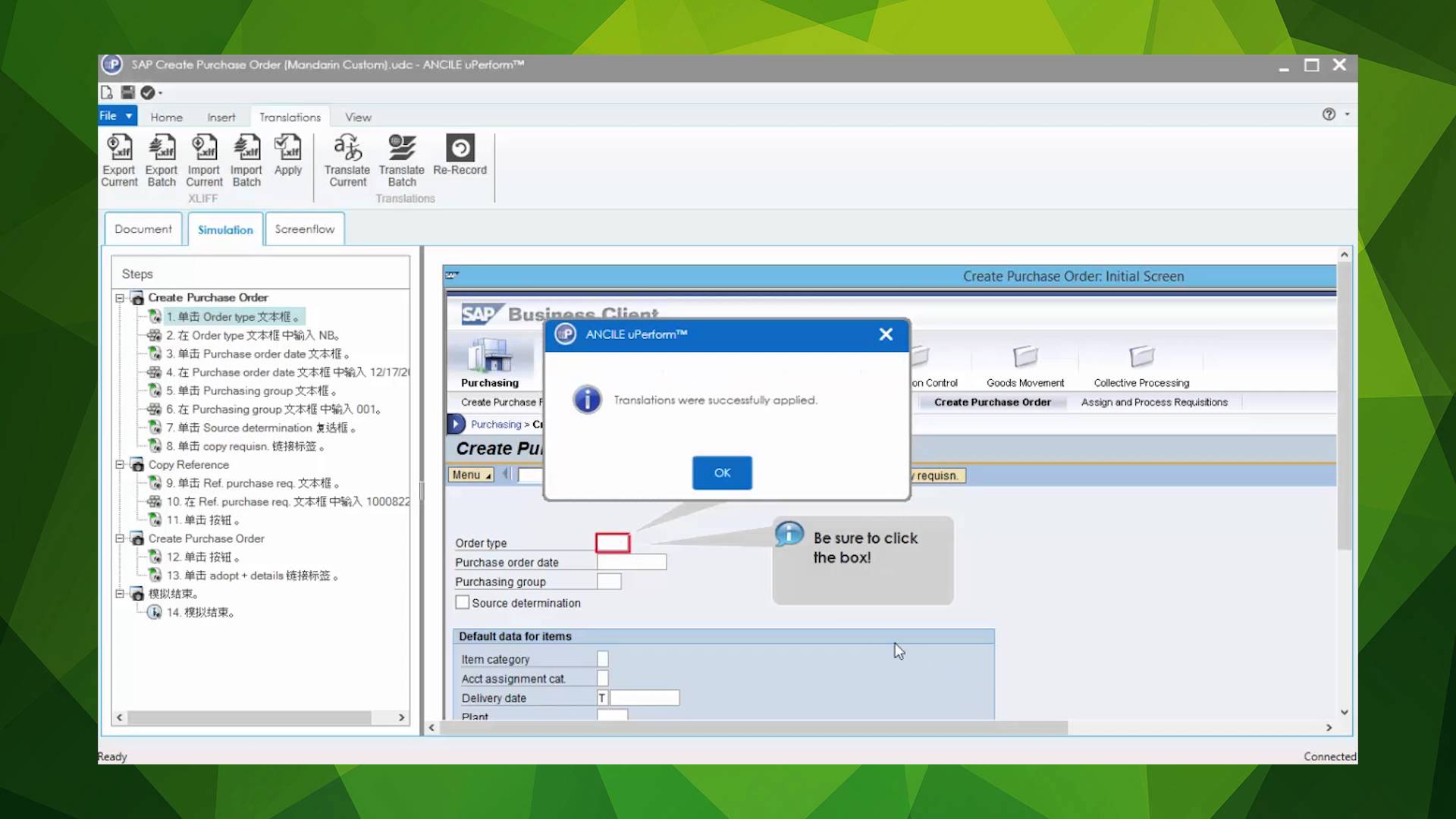Click OK in the uPerform dialog
Viewport: 1456px width, 819px height.
[722, 472]
